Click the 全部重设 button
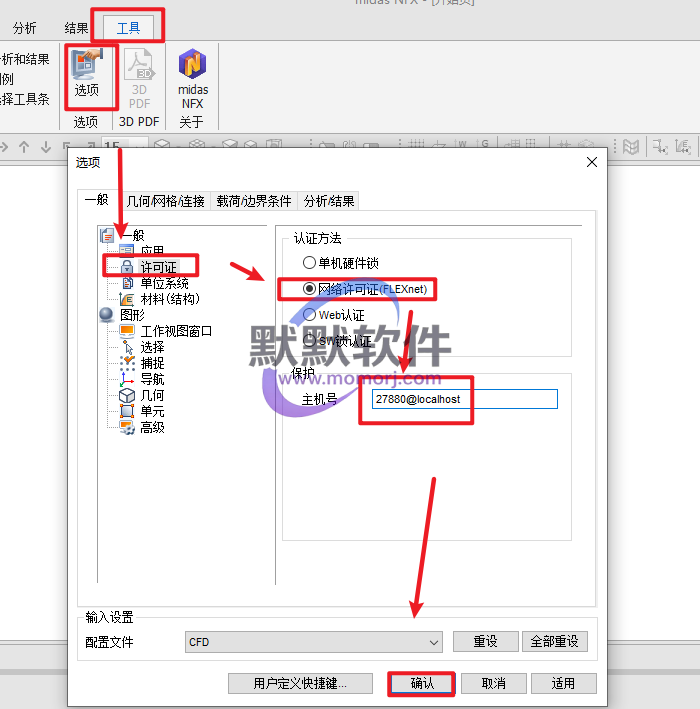700x709 pixels. tap(558, 642)
